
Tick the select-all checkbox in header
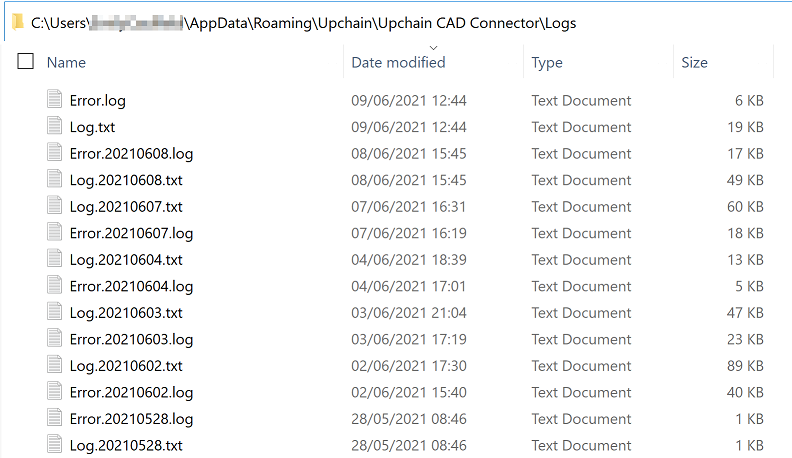coord(26,62)
